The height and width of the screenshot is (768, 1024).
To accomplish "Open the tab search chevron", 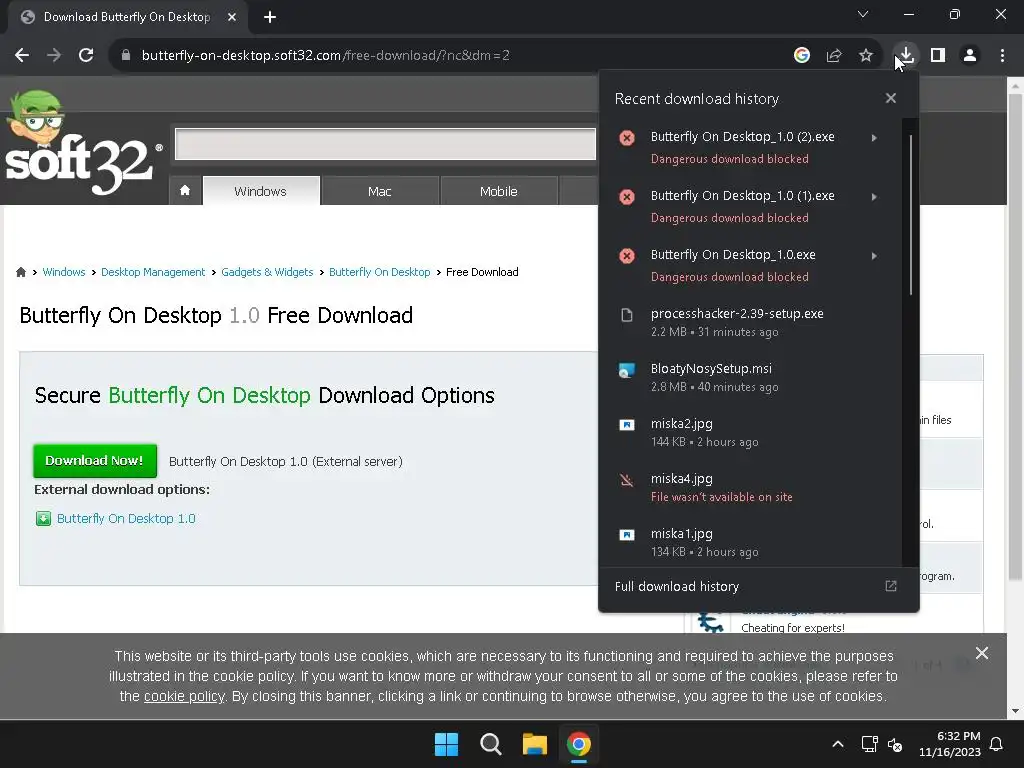I will (863, 14).
